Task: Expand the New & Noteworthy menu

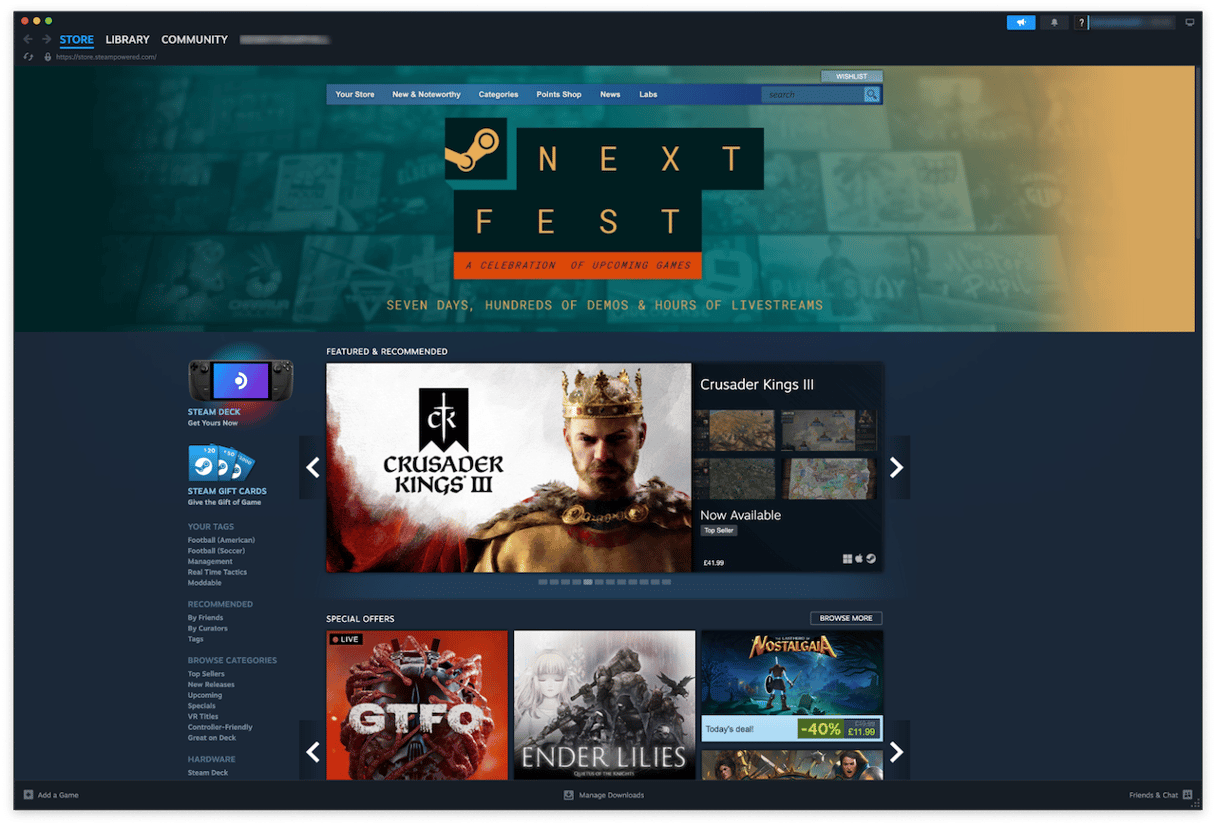Action: click(x=426, y=95)
